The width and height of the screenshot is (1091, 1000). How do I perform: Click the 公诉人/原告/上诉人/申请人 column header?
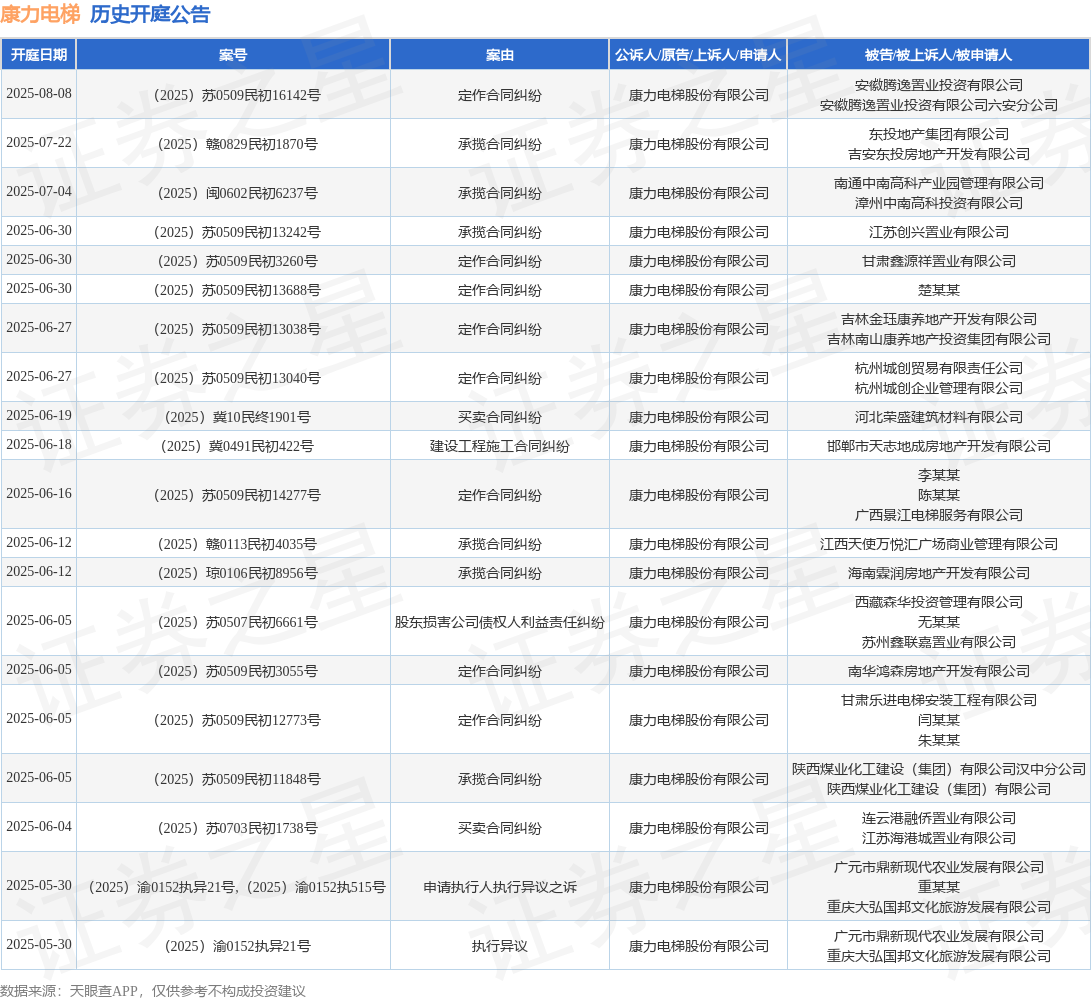click(x=698, y=55)
